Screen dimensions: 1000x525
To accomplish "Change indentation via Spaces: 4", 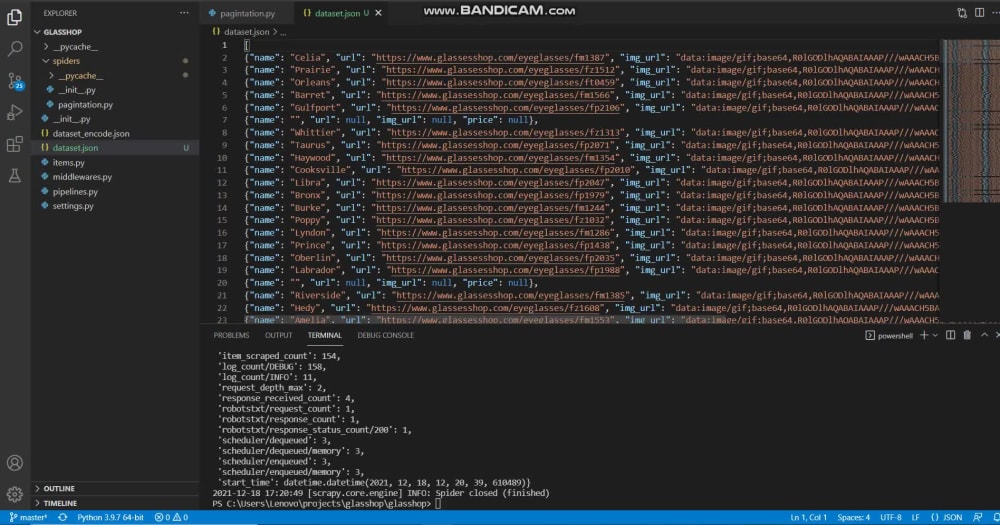I will pos(853,517).
